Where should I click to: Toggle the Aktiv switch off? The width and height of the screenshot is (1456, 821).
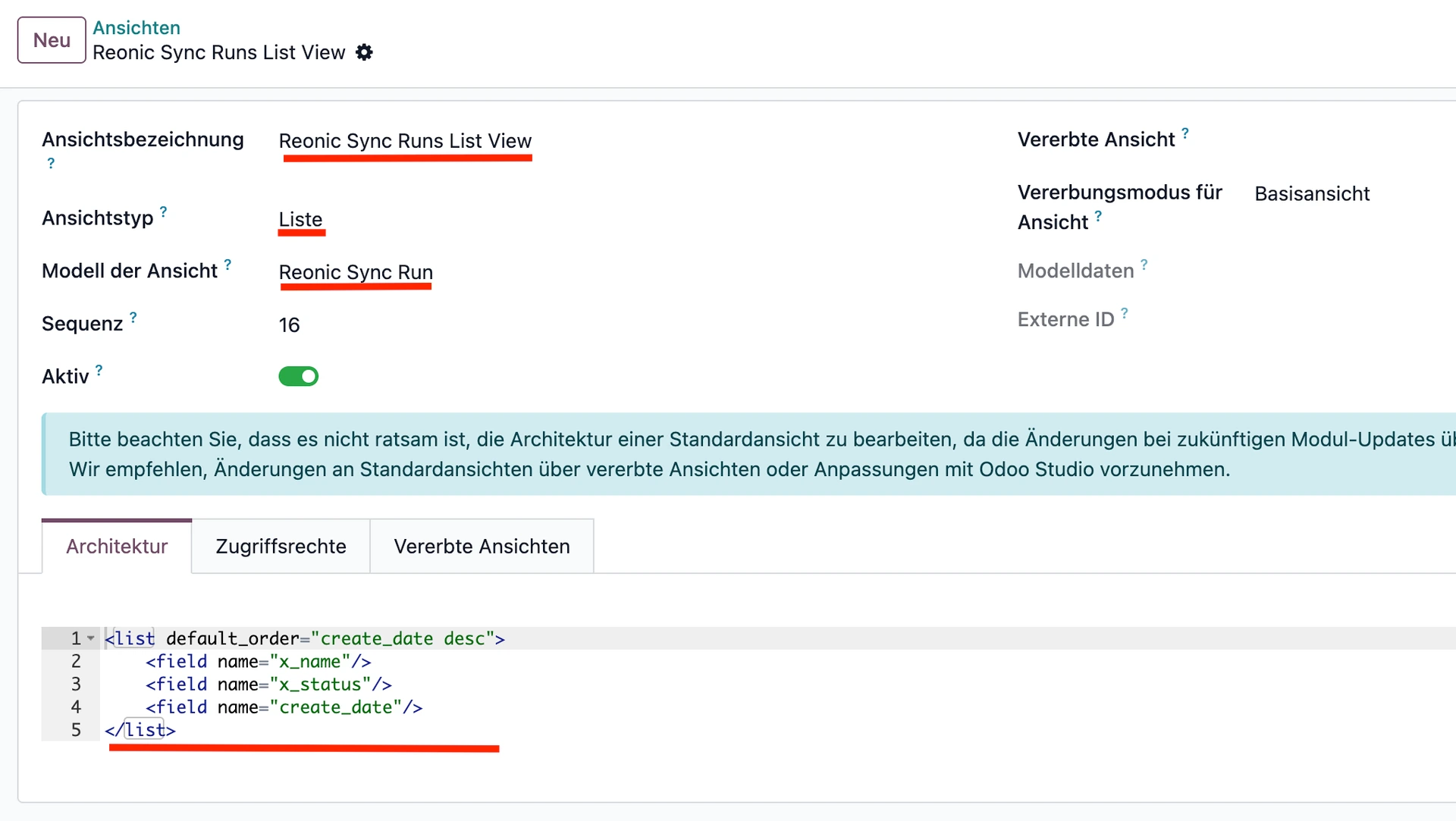click(x=298, y=376)
